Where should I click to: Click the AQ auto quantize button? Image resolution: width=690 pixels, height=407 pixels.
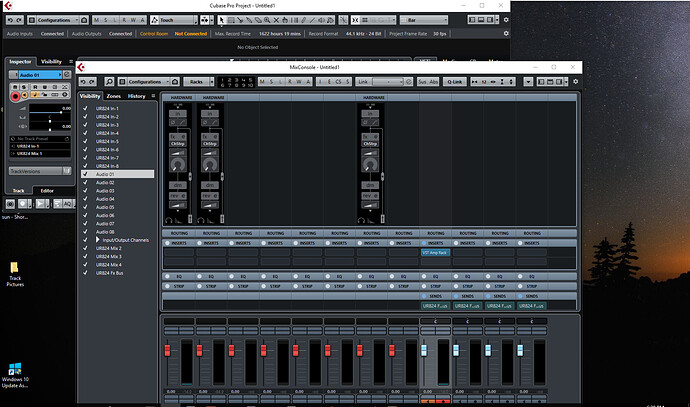pos(67,204)
